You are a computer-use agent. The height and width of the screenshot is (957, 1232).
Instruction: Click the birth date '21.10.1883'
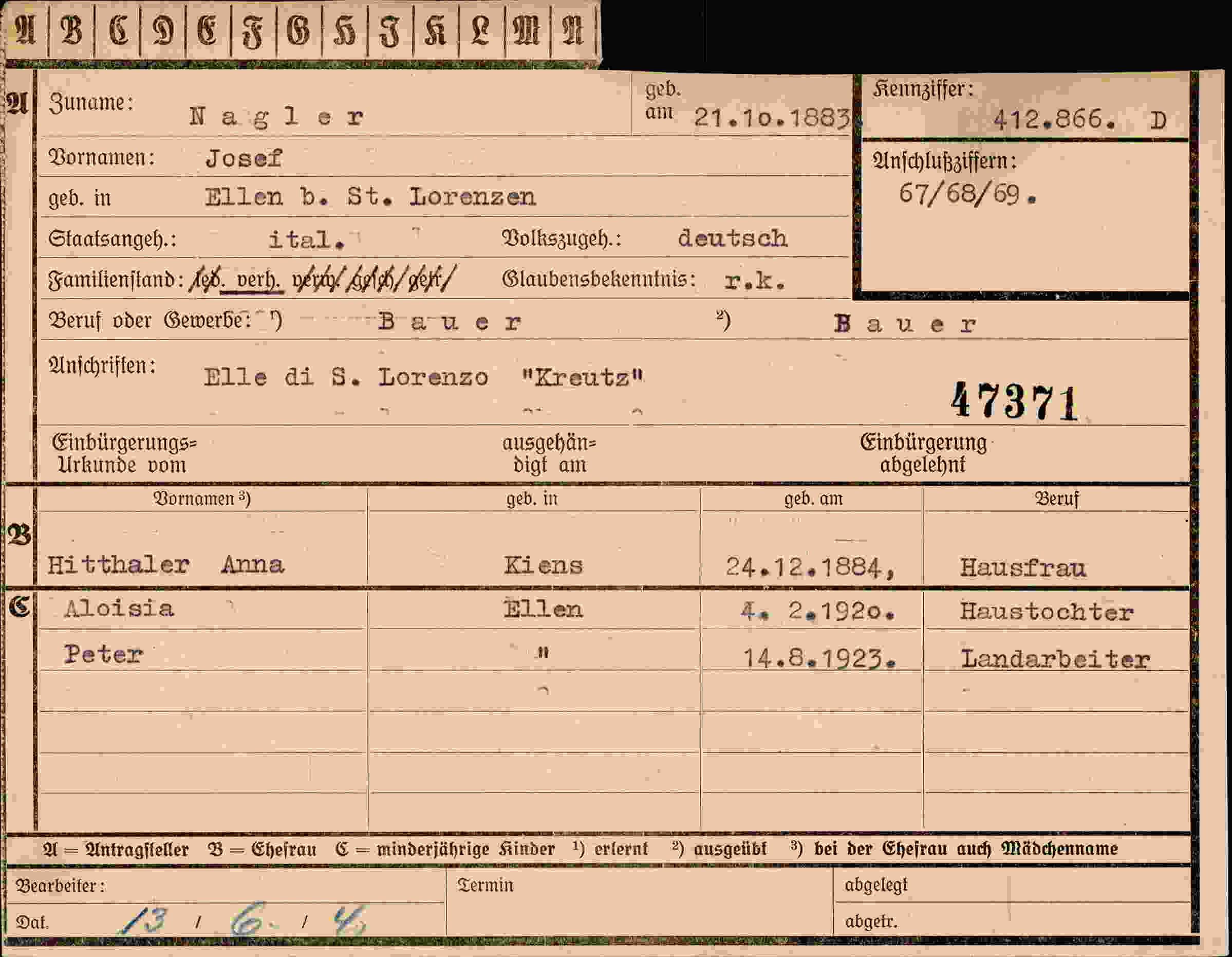click(x=771, y=117)
